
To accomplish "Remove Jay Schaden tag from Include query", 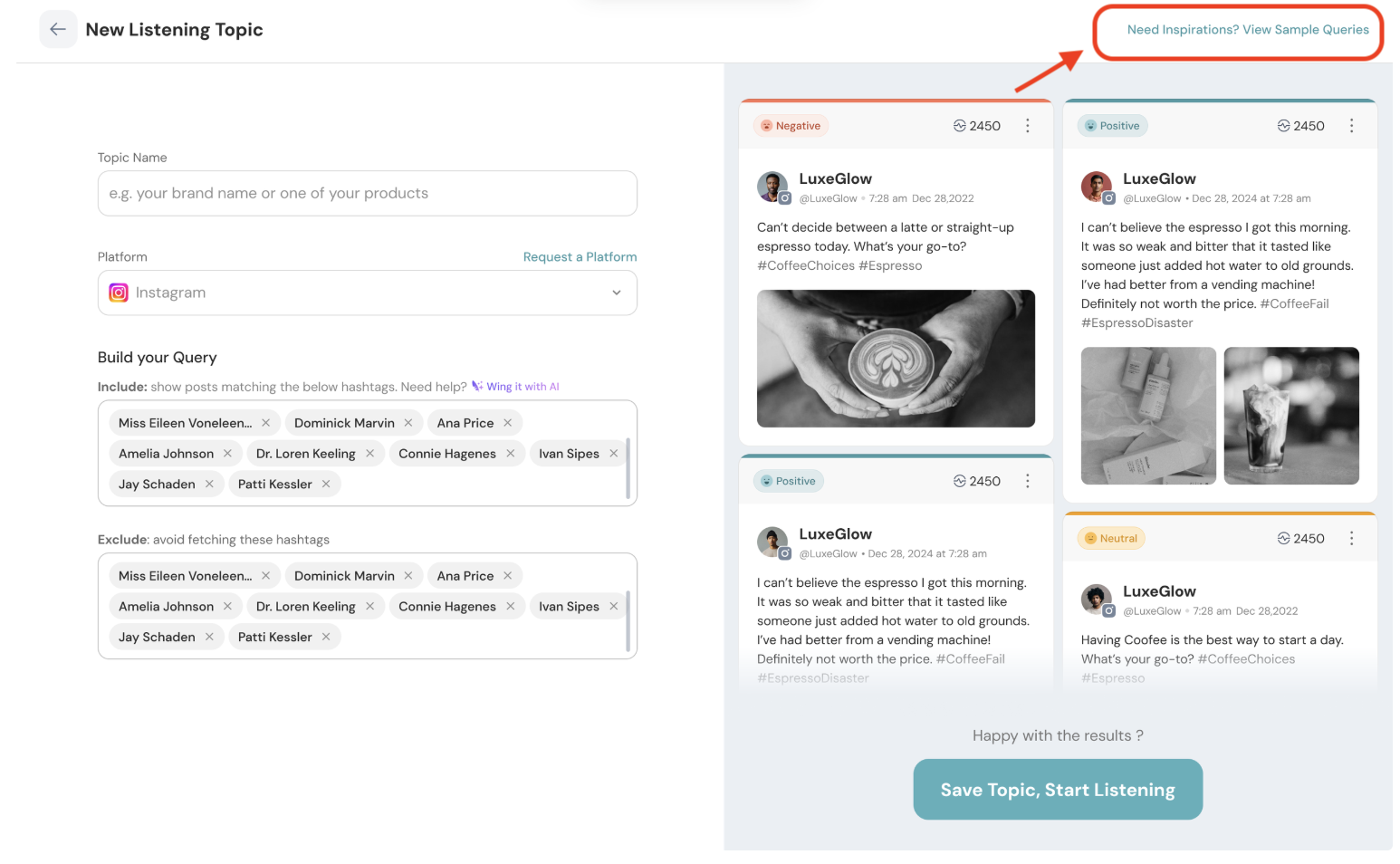I will (x=209, y=485).
